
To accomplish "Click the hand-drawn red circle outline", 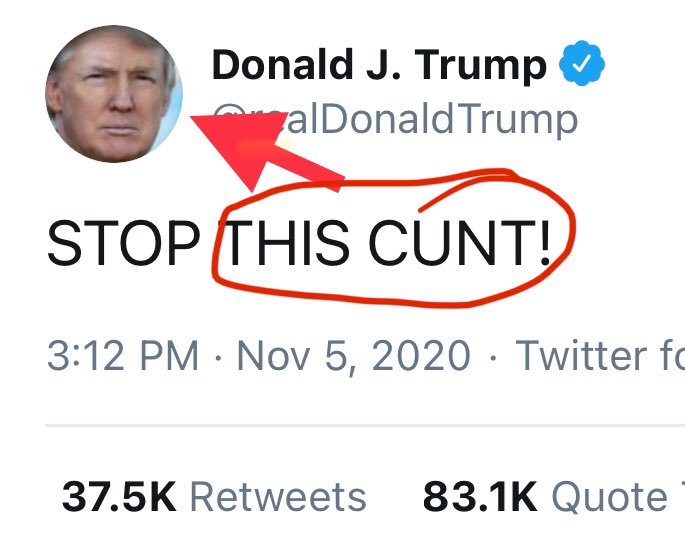I will coord(394,238).
